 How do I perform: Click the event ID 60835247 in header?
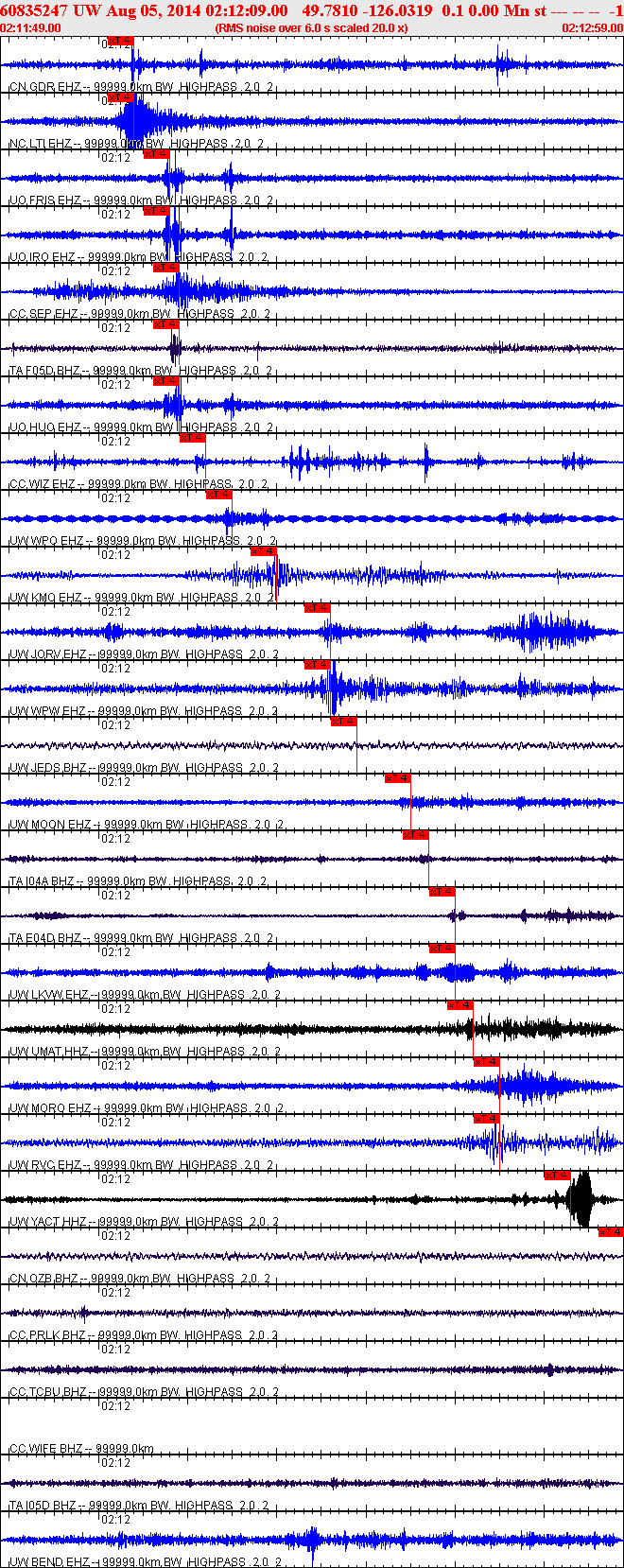coord(34,10)
